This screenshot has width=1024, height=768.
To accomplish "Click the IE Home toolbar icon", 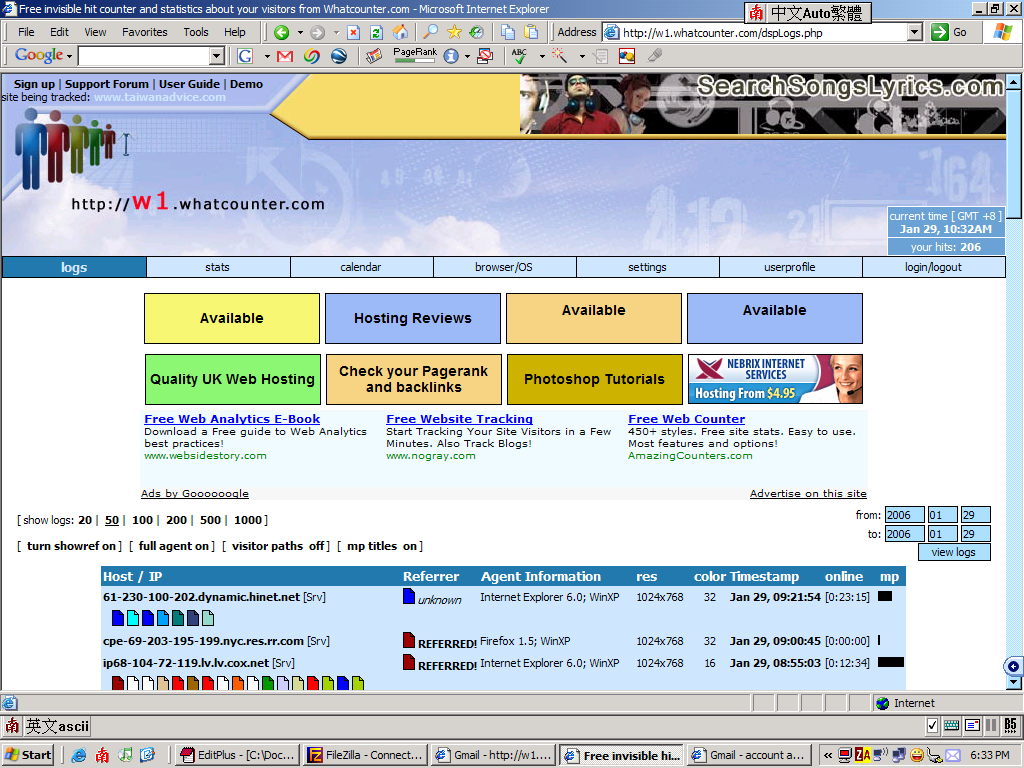I will click(400, 32).
